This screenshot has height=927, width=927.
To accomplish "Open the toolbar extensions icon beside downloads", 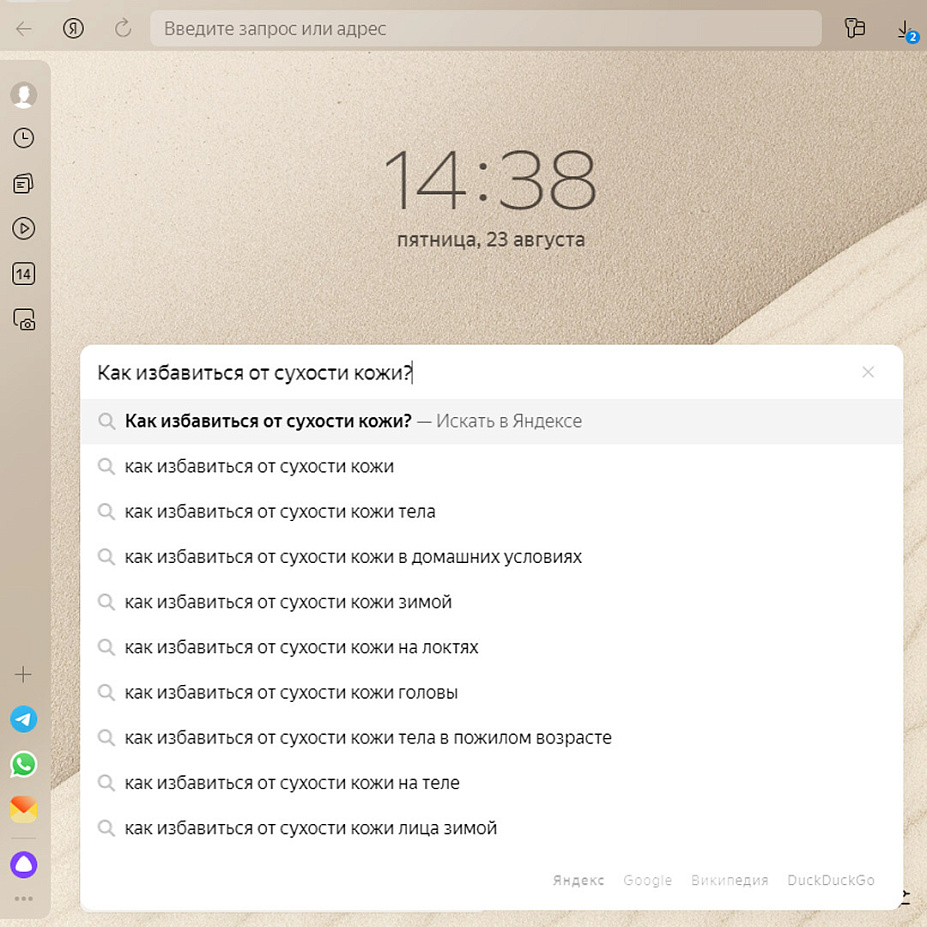I will click(x=854, y=28).
